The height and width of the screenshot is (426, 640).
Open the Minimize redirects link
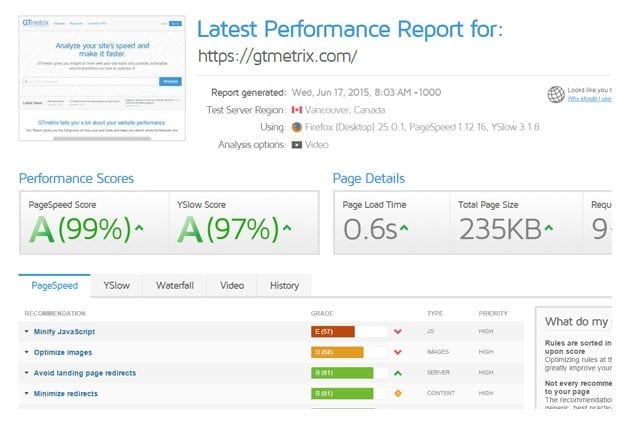(66, 394)
